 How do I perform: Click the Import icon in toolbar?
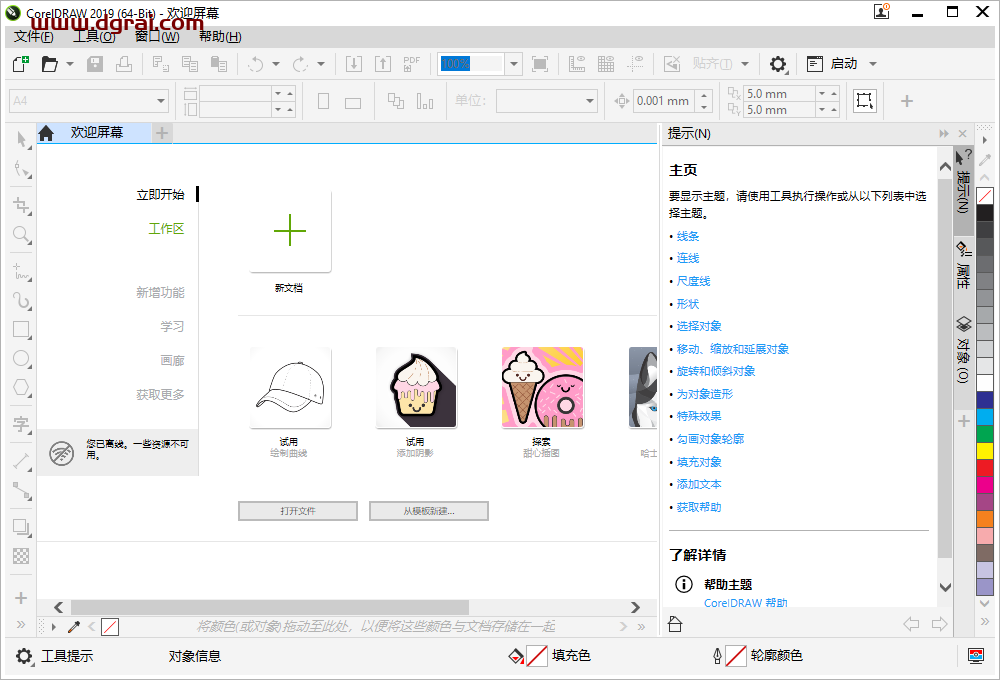pyautogui.click(x=354, y=64)
